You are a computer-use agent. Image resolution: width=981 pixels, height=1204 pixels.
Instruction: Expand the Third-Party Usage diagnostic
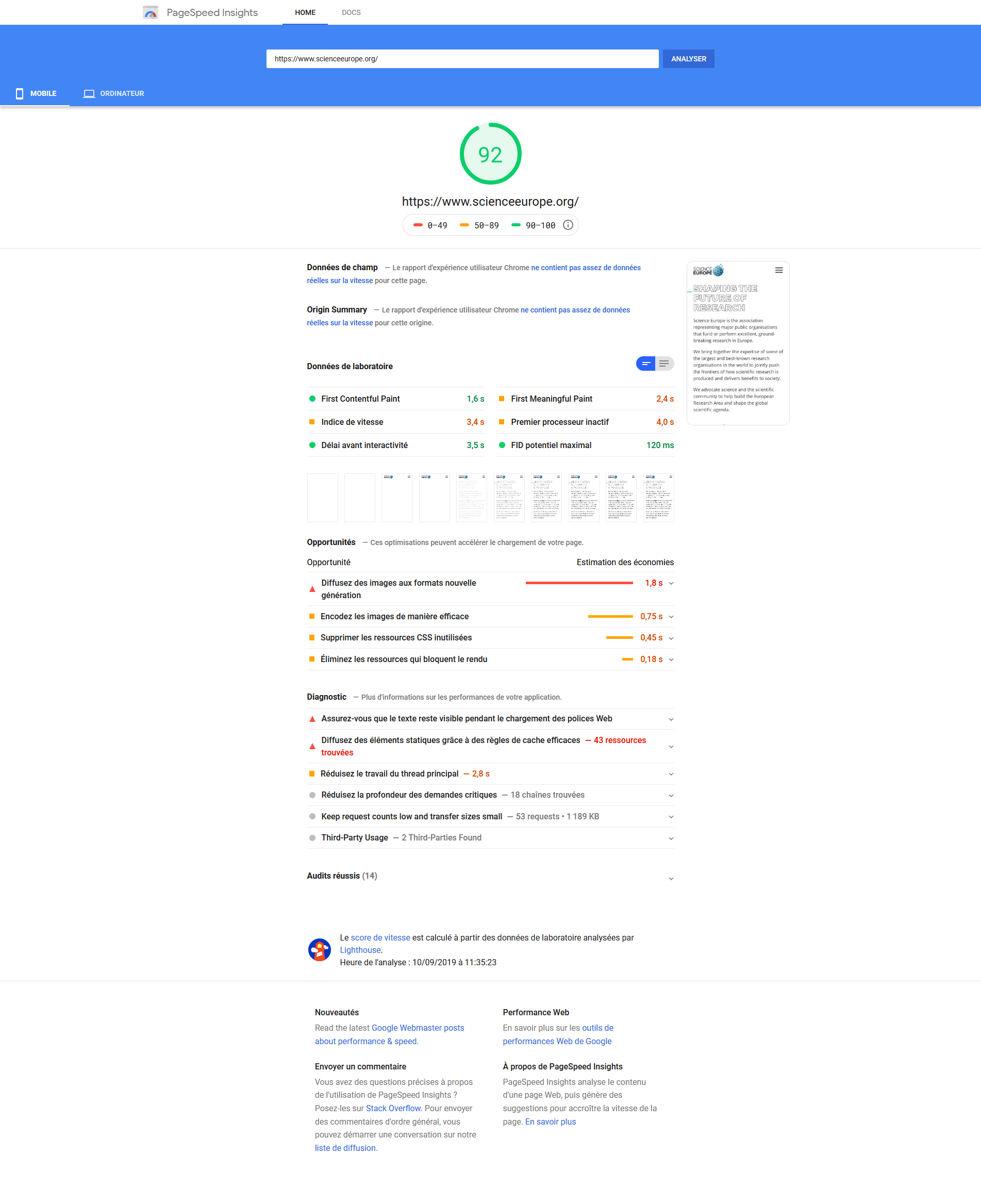[x=671, y=838]
